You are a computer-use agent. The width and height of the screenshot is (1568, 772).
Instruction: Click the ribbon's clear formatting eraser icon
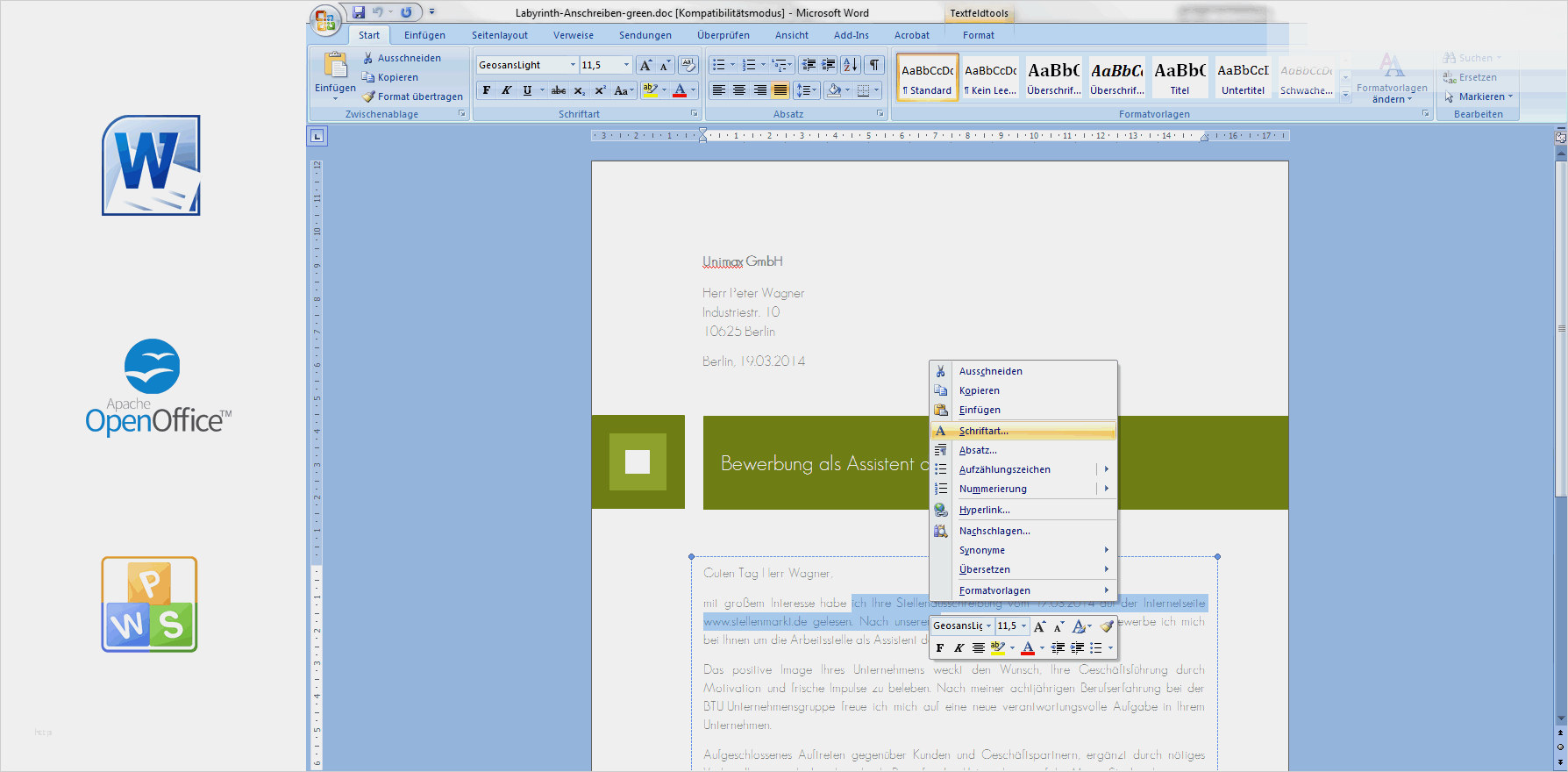pos(688,65)
